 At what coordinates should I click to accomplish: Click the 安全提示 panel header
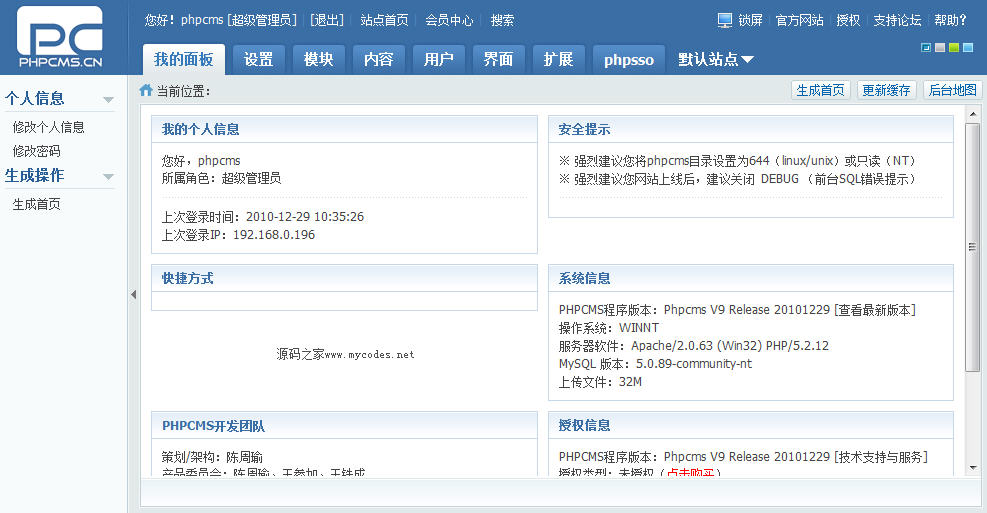(750, 129)
